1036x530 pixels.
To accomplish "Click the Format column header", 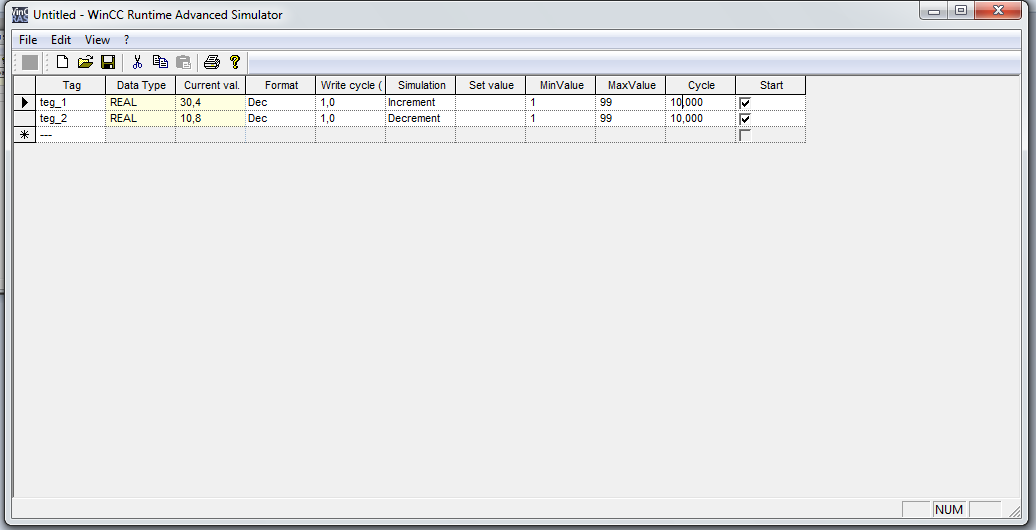I will [281, 85].
